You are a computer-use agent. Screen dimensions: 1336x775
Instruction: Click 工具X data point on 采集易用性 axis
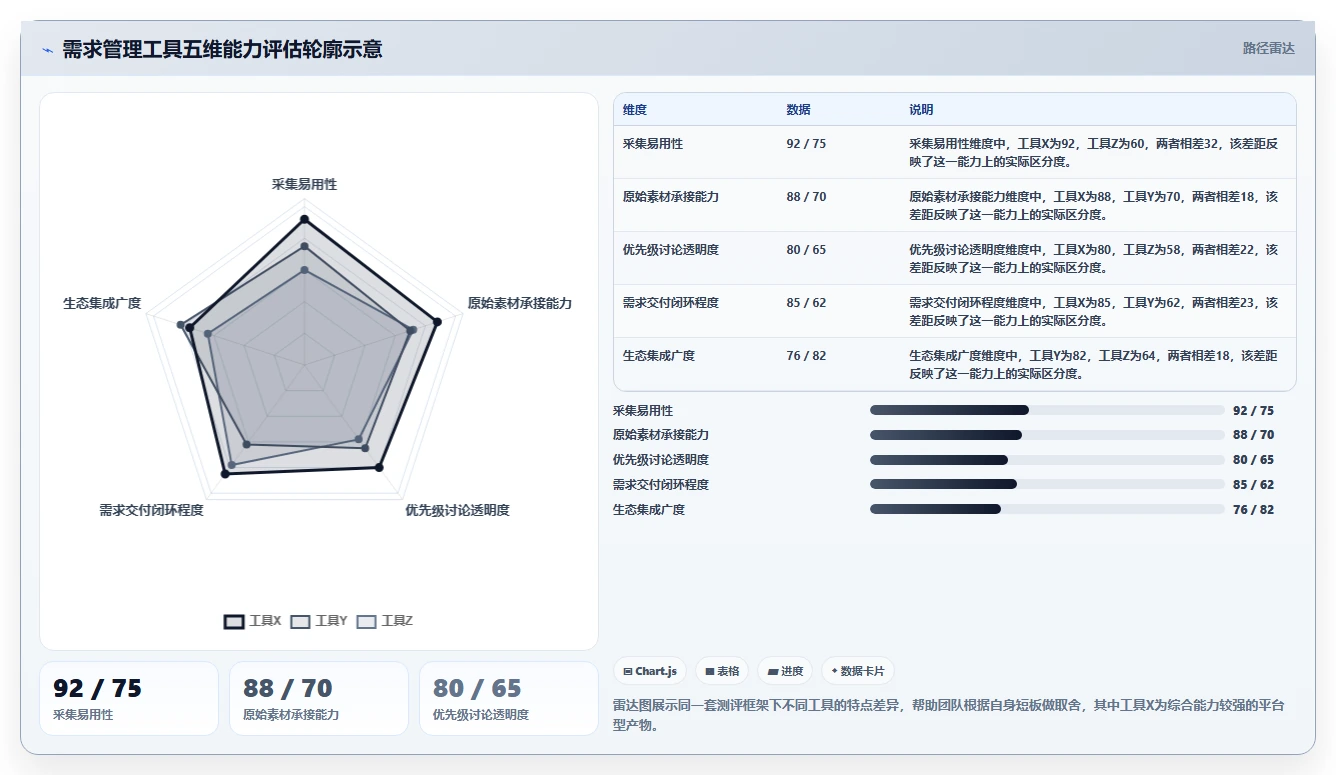click(x=304, y=219)
